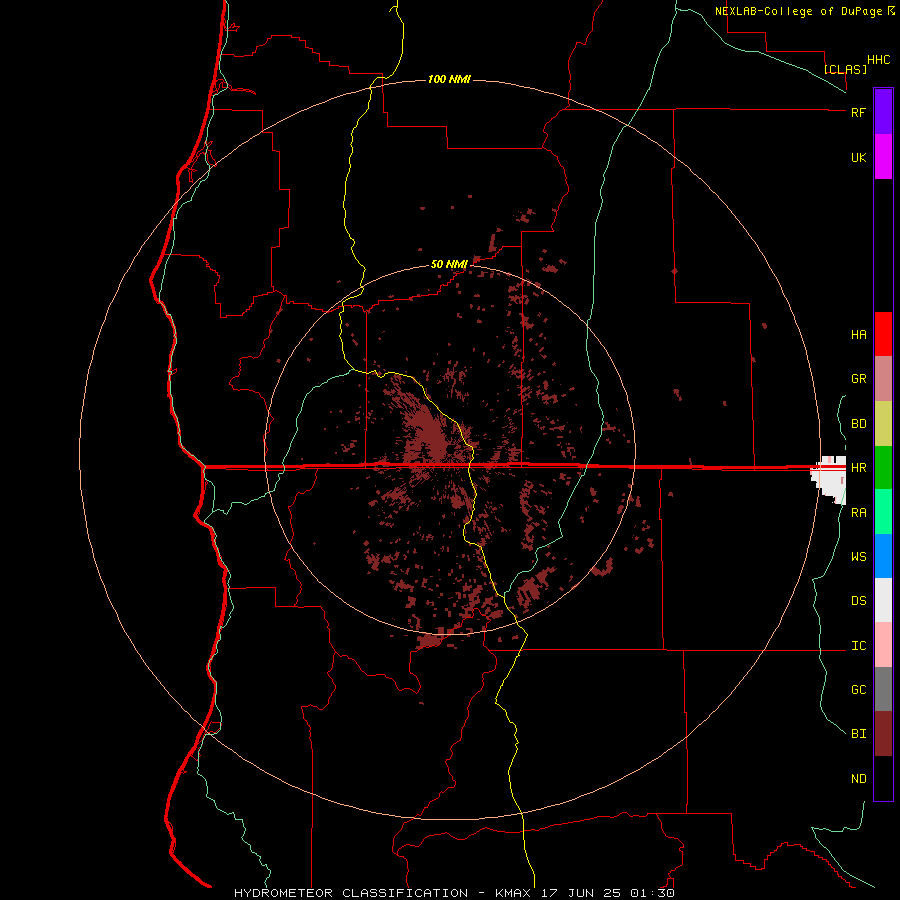900x900 pixels.
Task: Click the BI legend label
Action: click(858, 734)
